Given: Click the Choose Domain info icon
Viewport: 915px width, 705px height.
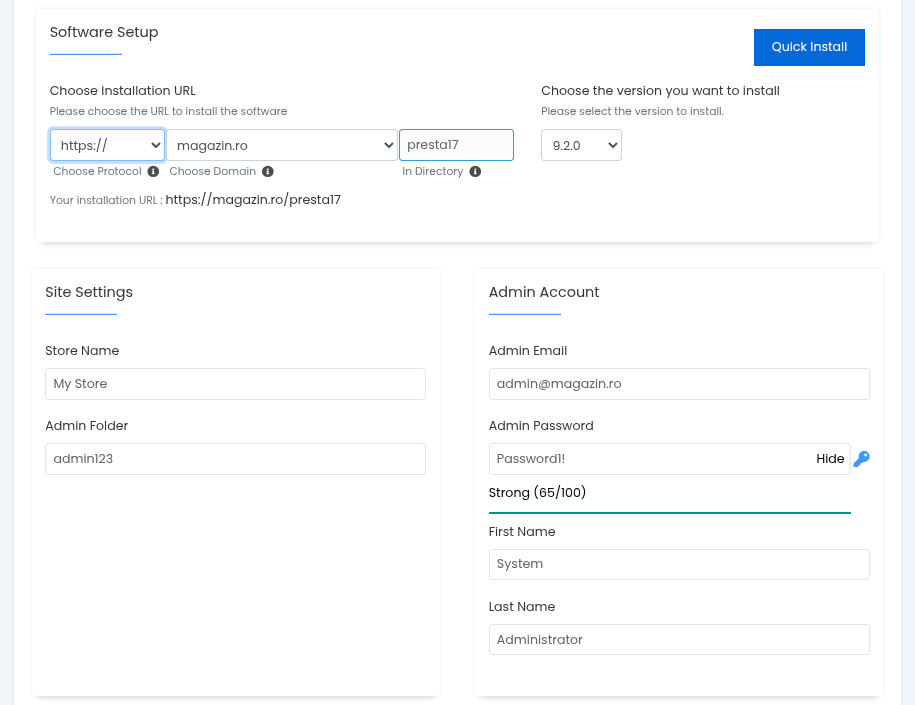Looking at the screenshot, I should pos(268,172).
